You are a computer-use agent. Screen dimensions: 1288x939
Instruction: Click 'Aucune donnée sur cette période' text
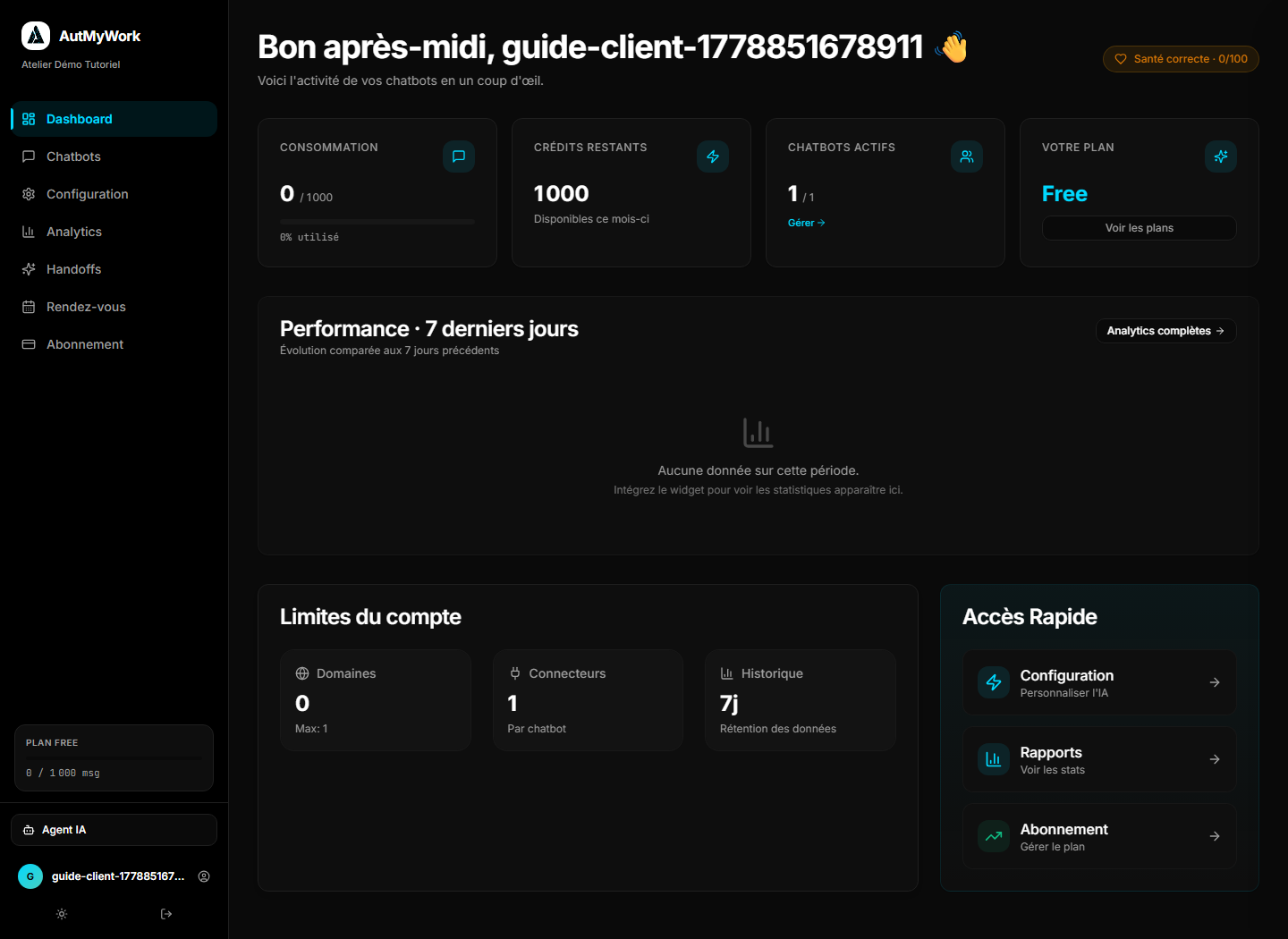pos(758,470)
